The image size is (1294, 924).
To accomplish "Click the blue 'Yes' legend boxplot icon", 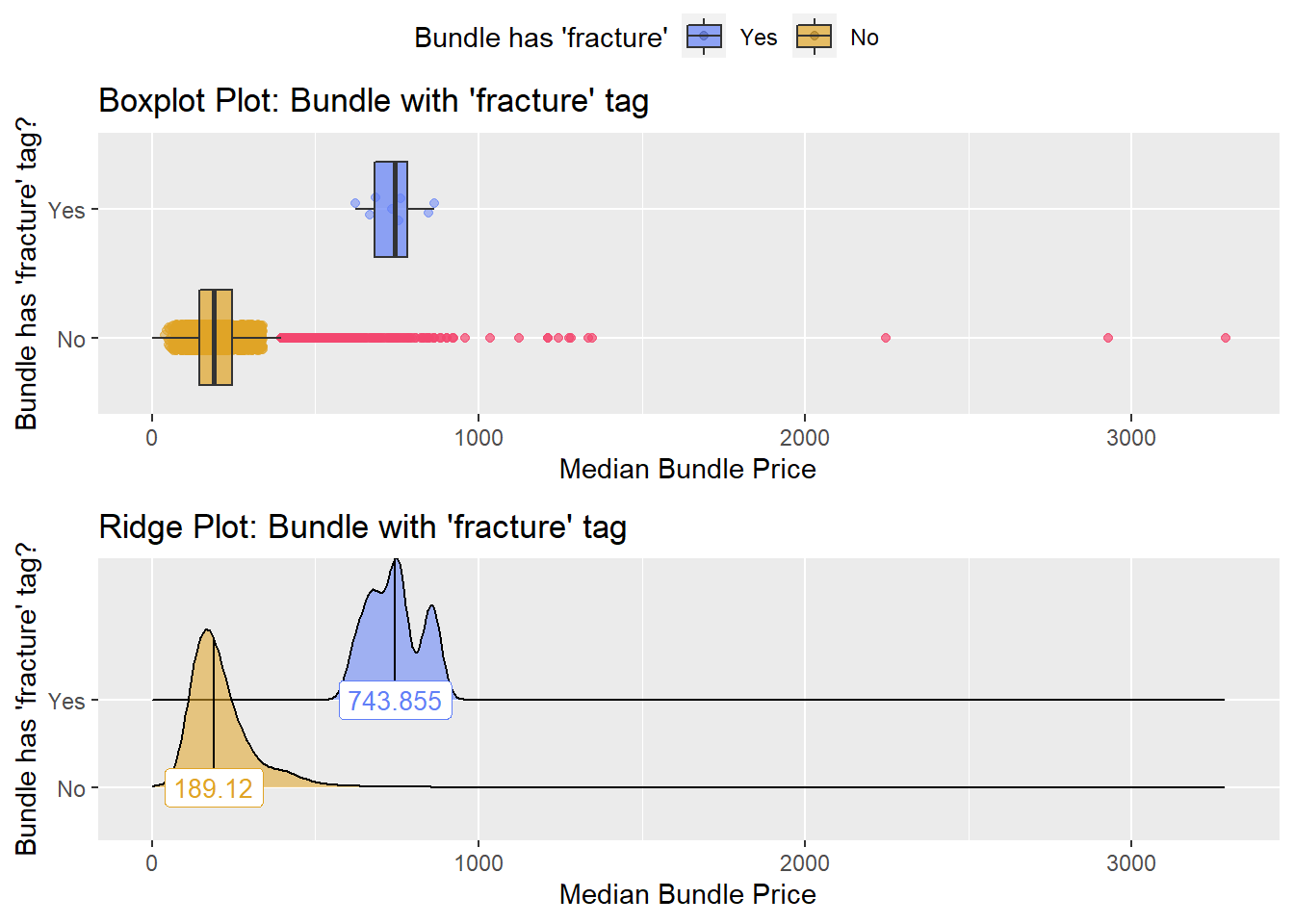I will tap(704, 37).
